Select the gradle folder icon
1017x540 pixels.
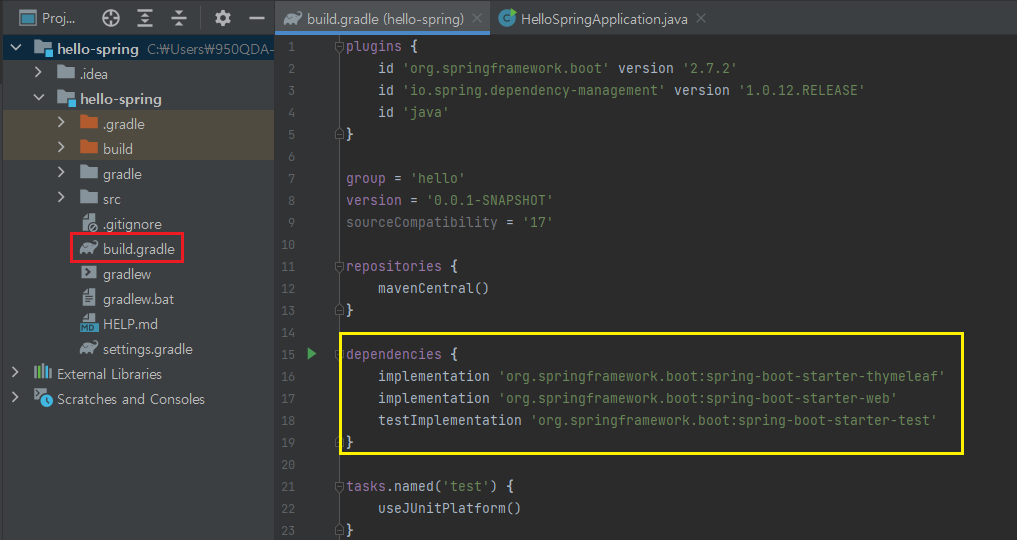pyautogui.click(x=89, y=172)
